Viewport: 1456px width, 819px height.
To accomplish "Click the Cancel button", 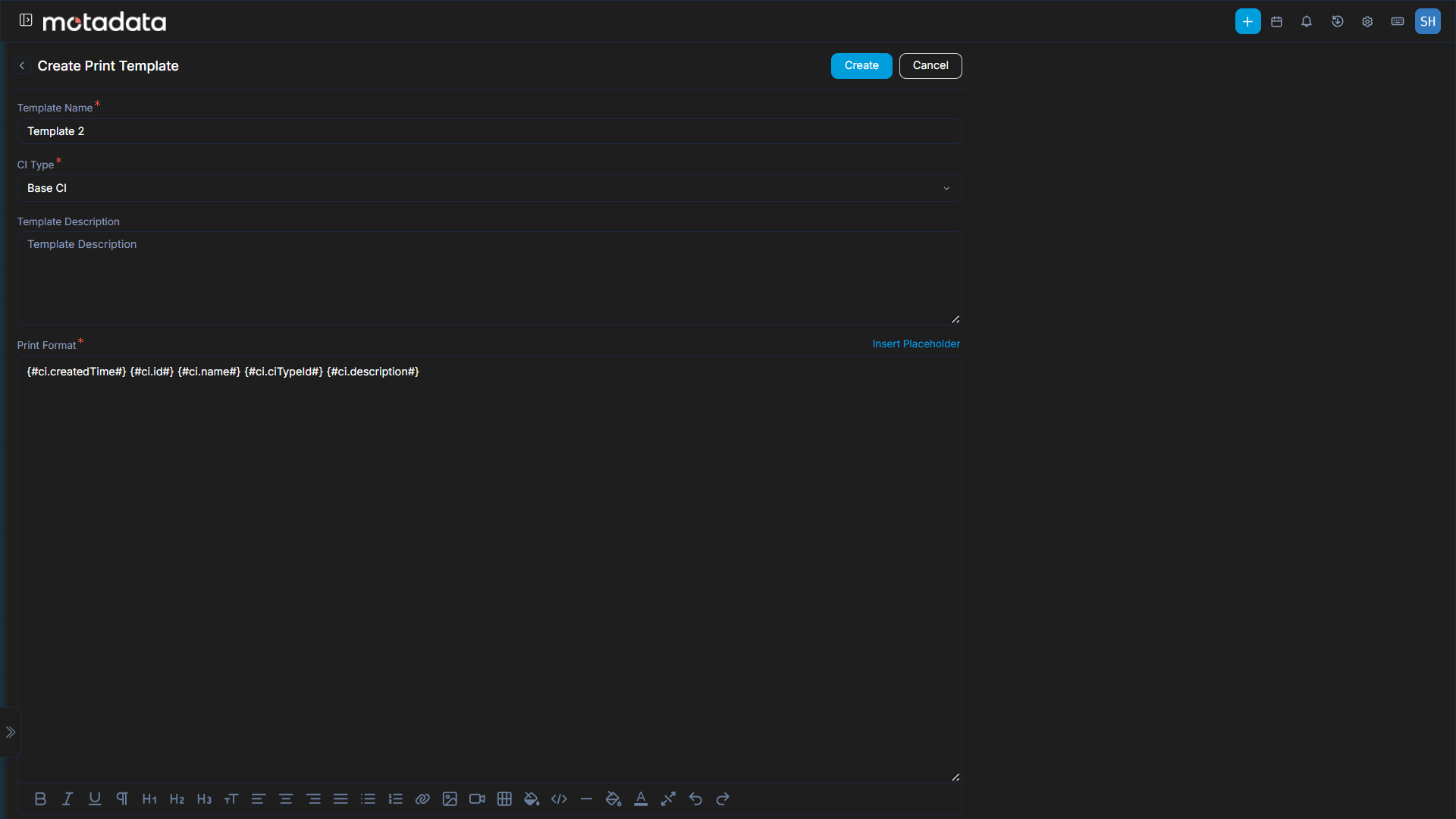I will point(930,66).
